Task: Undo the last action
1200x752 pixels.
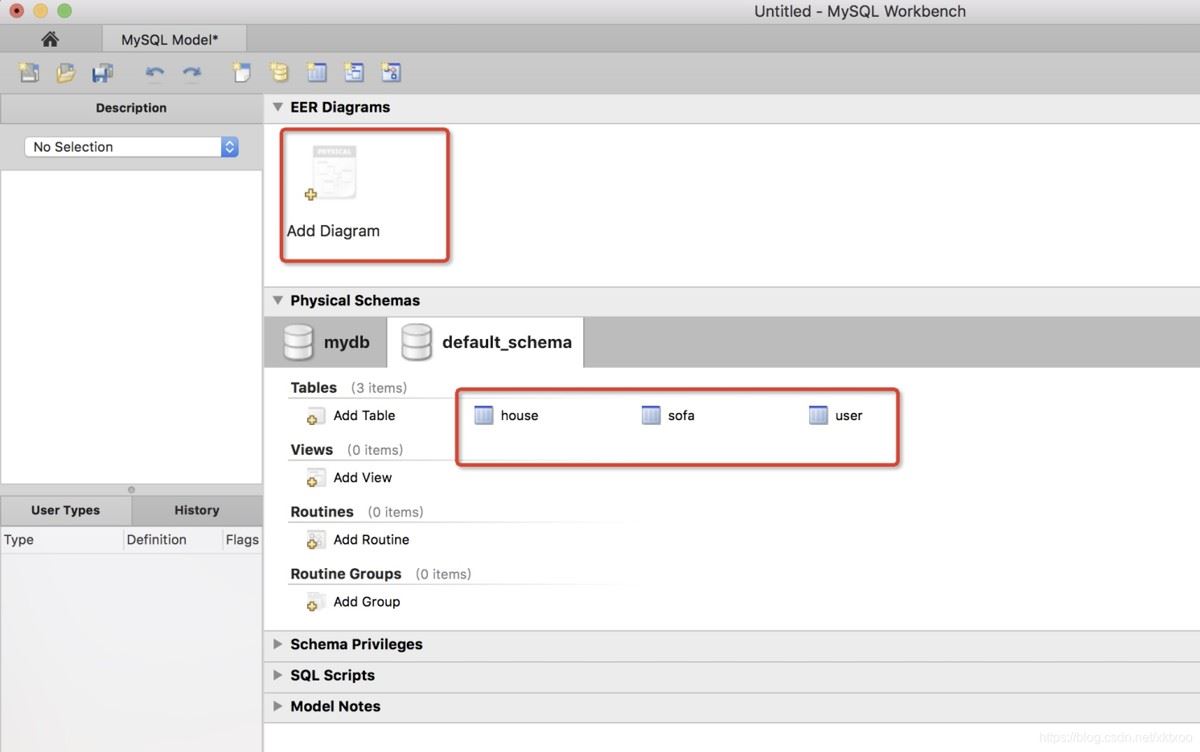Action: pos(154,72)
